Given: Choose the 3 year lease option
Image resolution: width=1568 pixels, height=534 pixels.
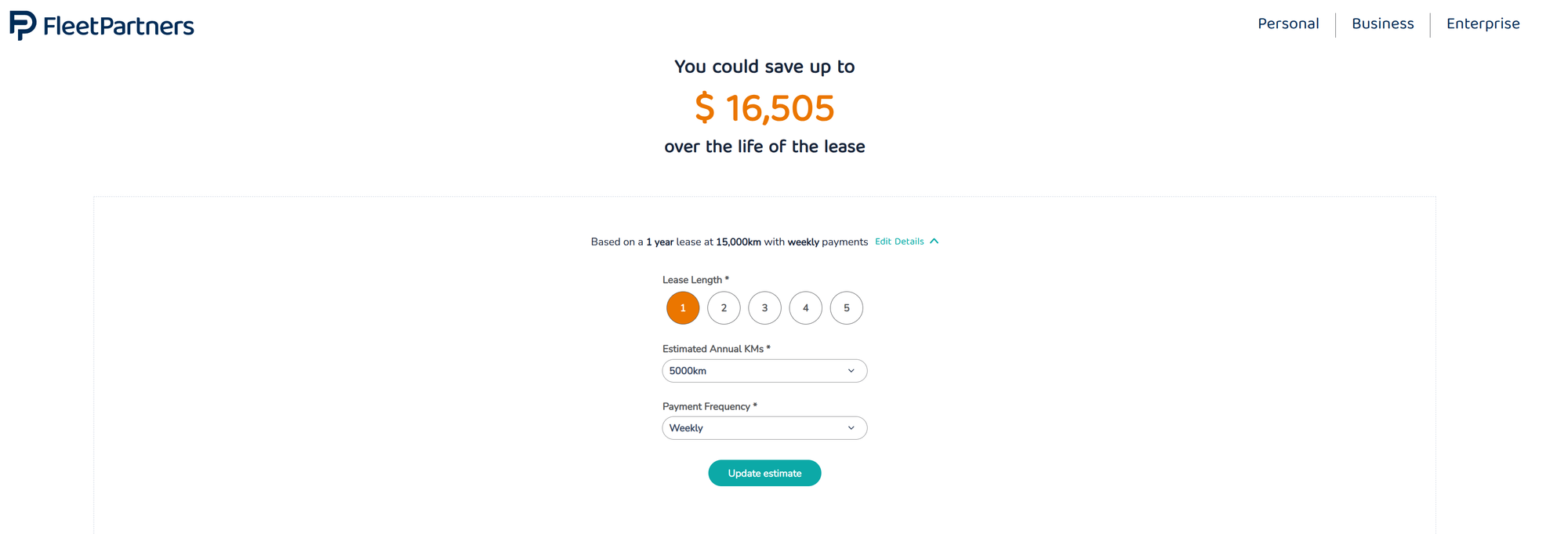Looking at the screenshot, I should click(x=764, y=308).
